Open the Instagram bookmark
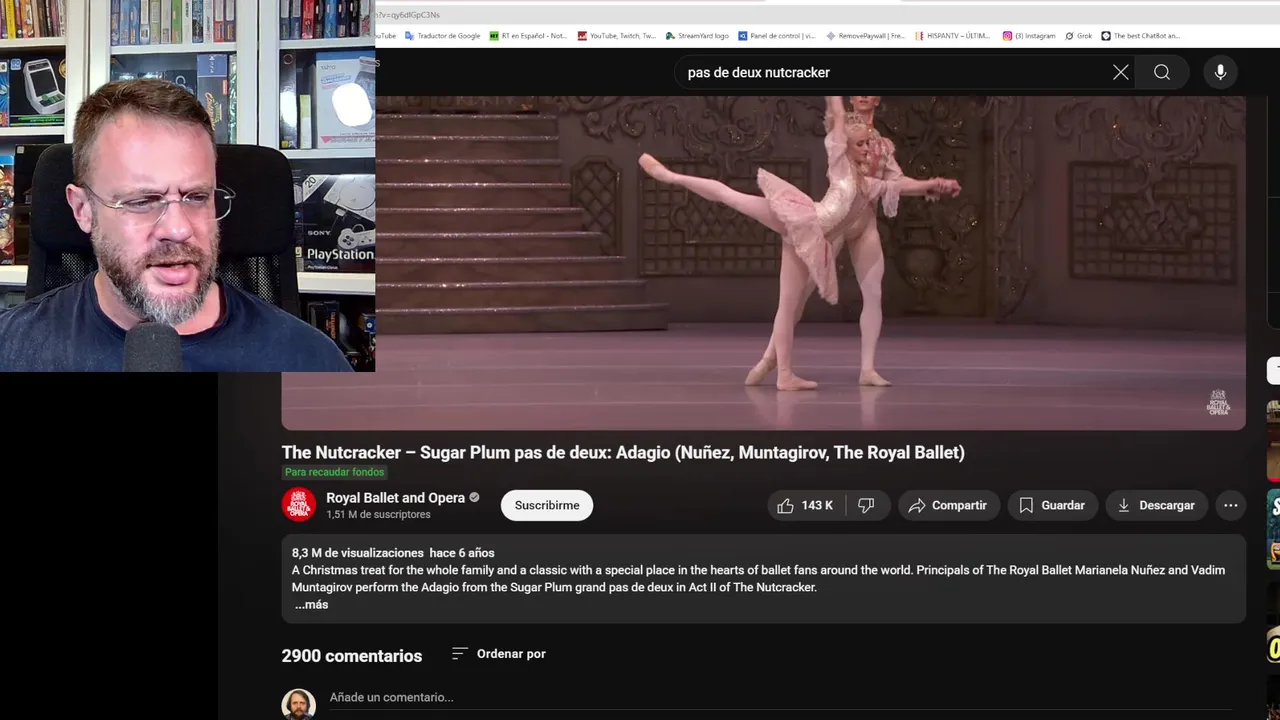Viewport: 1280px width, 720px height. pos(1029,36)
